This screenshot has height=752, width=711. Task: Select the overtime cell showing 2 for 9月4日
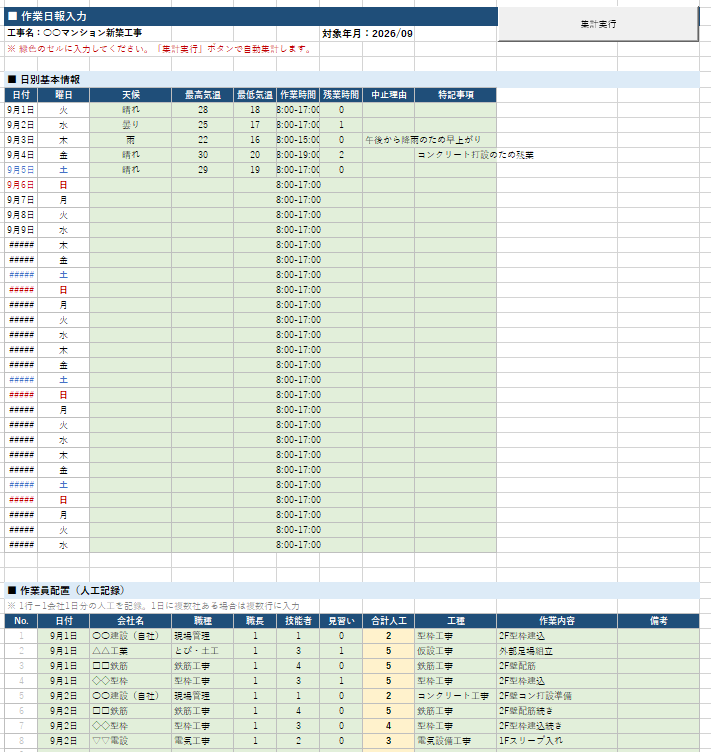pyautogui.click(x=341, y=155)
